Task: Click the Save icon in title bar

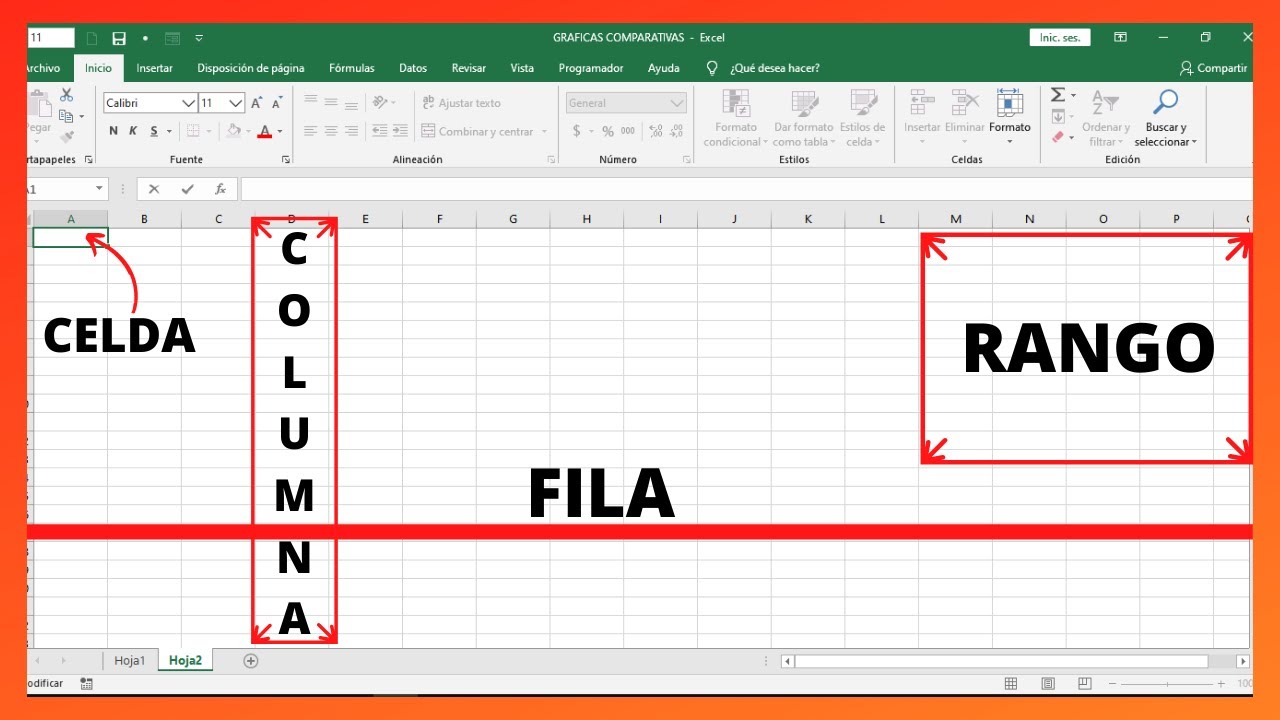Action: point(119,38)
